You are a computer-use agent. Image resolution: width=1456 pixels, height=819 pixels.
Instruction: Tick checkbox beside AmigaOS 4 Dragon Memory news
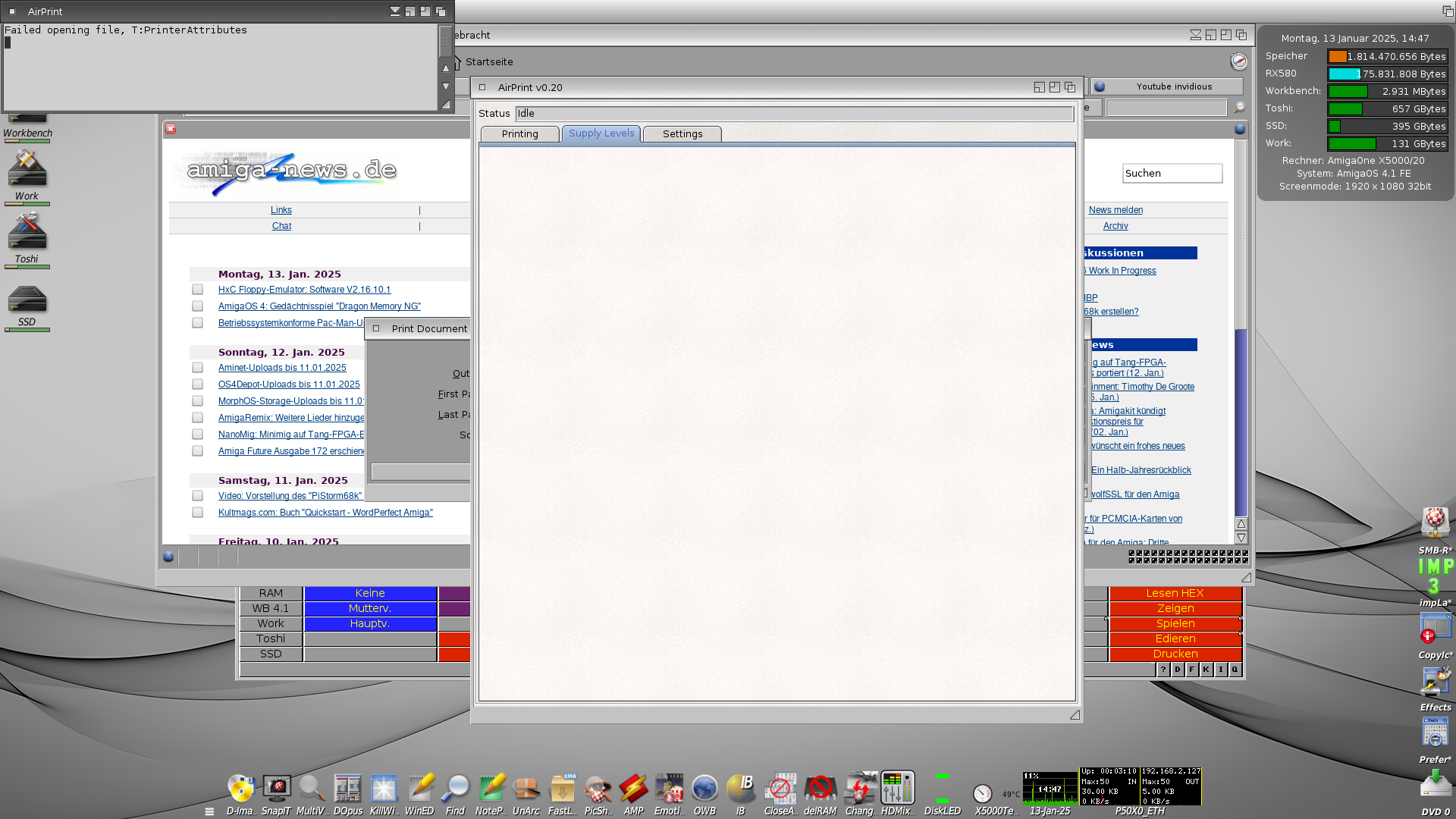tap(197, 306)
